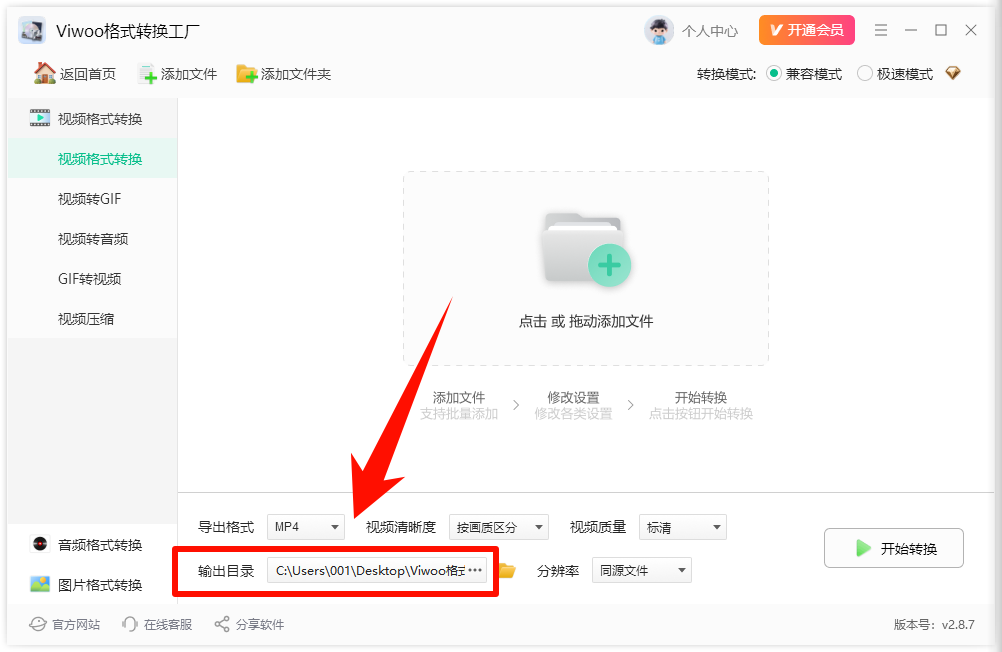Open the 分辨率 同源文件 dropdown
Image resolution: width=1002 pixels, height=652 pixels.
(x=642, y=570)
